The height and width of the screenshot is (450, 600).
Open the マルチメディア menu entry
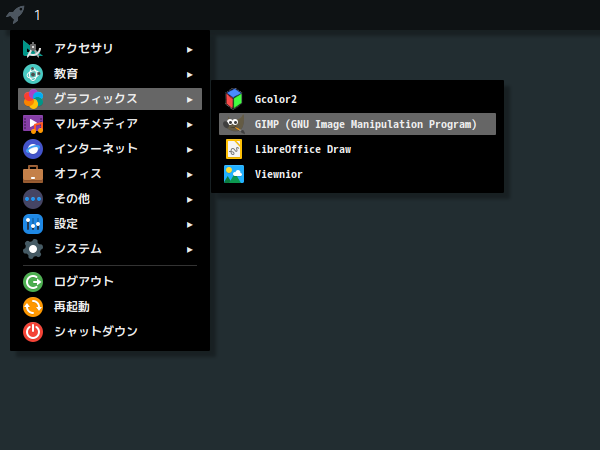pyautogui.click(x=110, y=124)
